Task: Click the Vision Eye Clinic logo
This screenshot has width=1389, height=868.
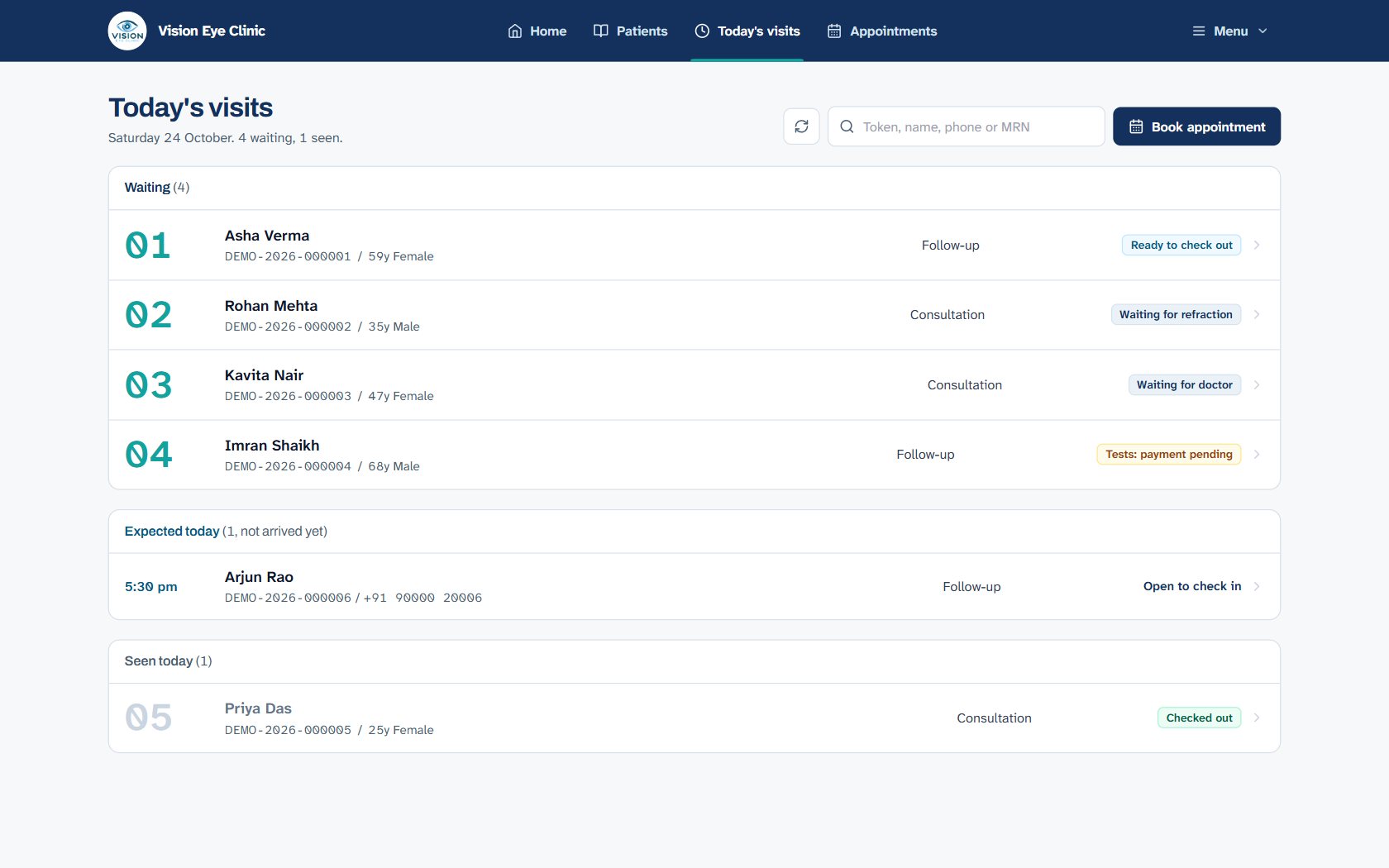Action: point(127,31)
